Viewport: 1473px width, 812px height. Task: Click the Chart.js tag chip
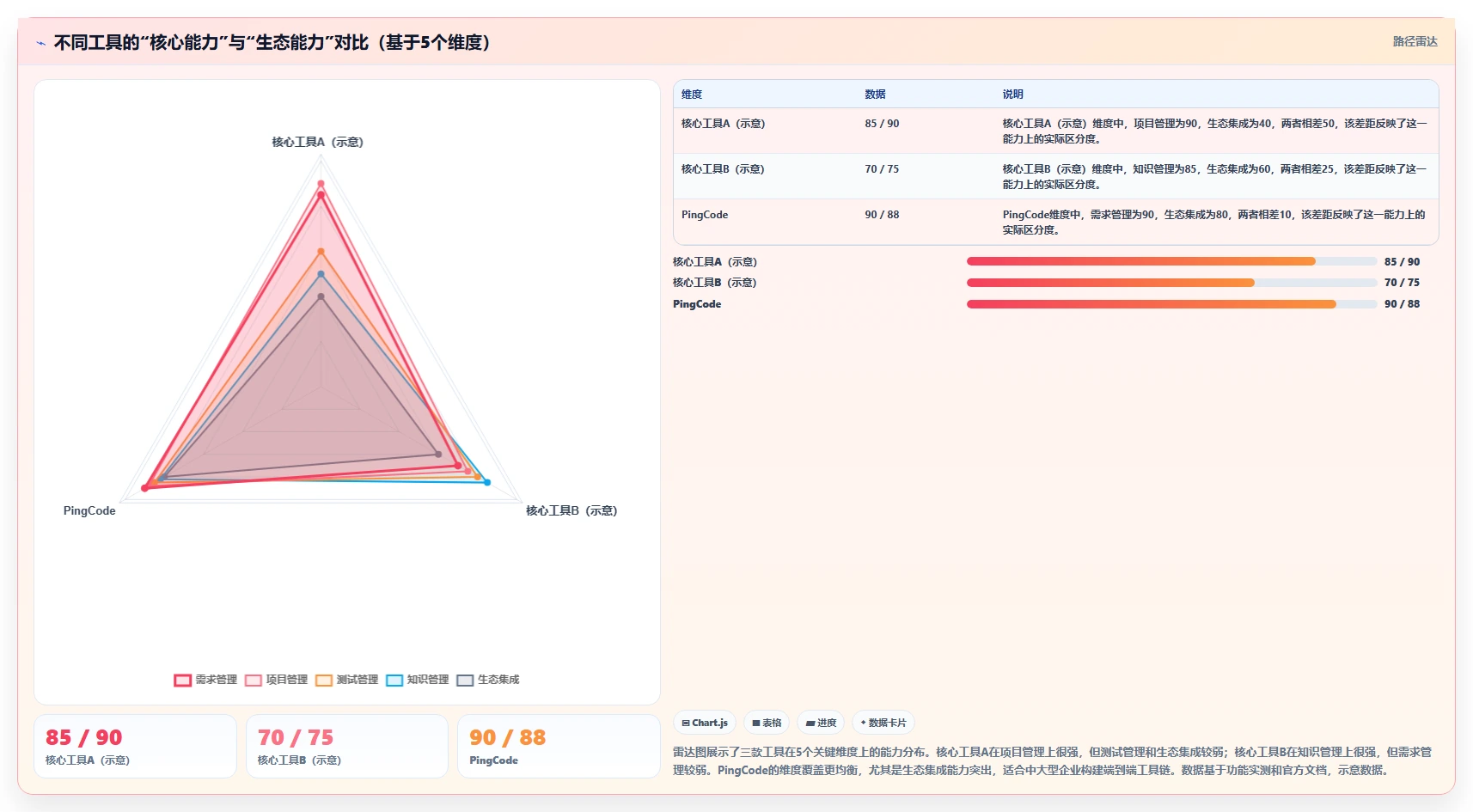point(705,723)
